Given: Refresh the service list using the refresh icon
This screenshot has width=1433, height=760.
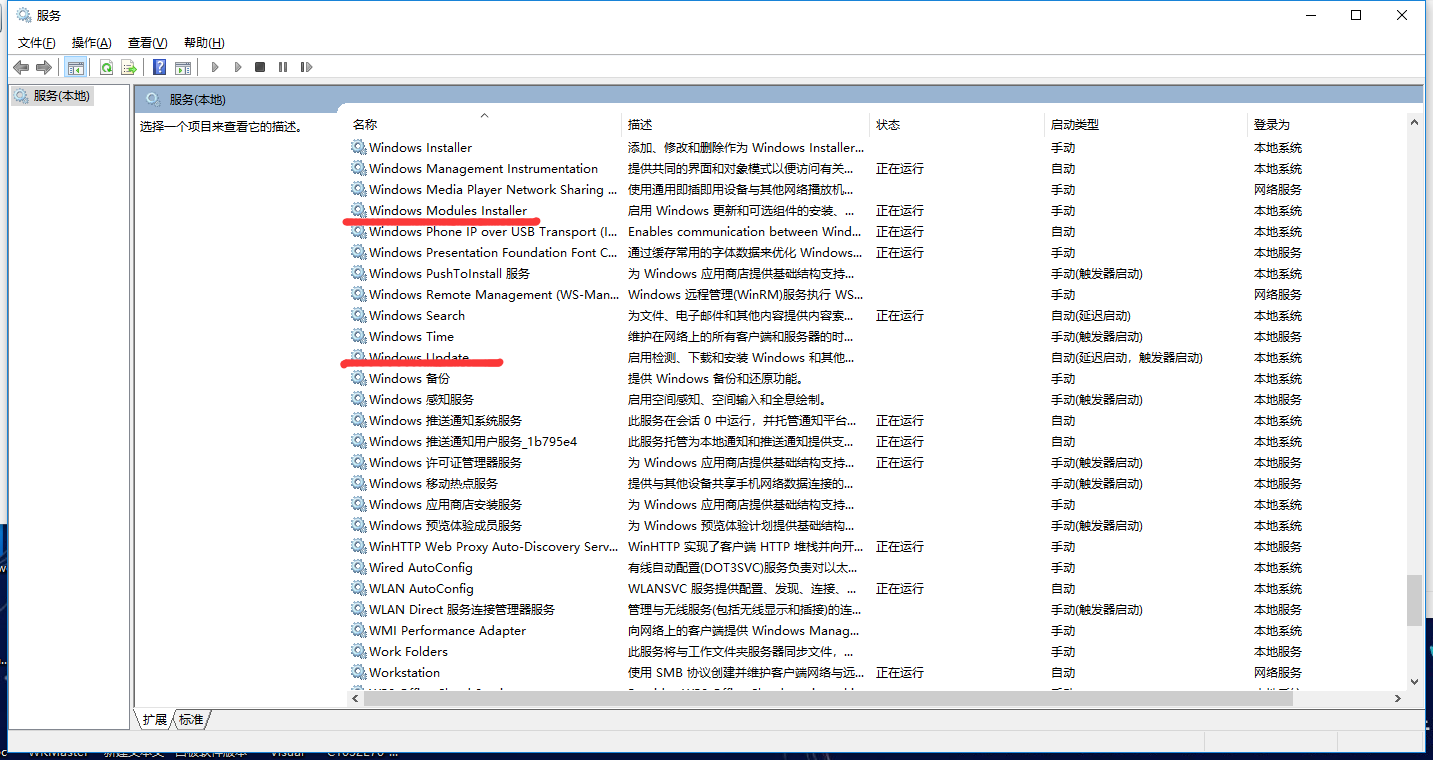Looking at the screenshot, I should (x=106, y=66).
